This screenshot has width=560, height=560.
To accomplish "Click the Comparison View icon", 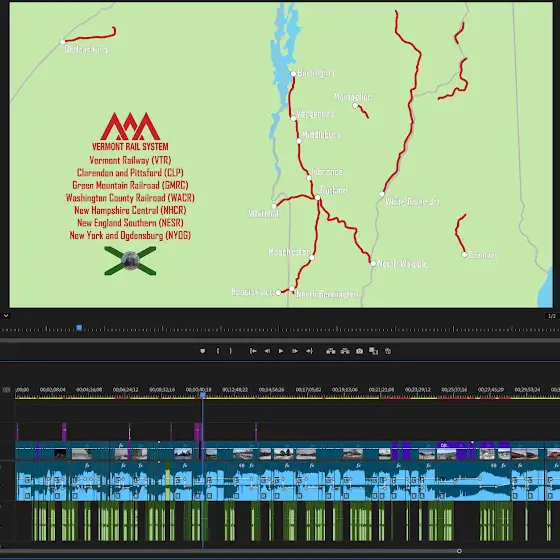I will click(x=373, y=351).
